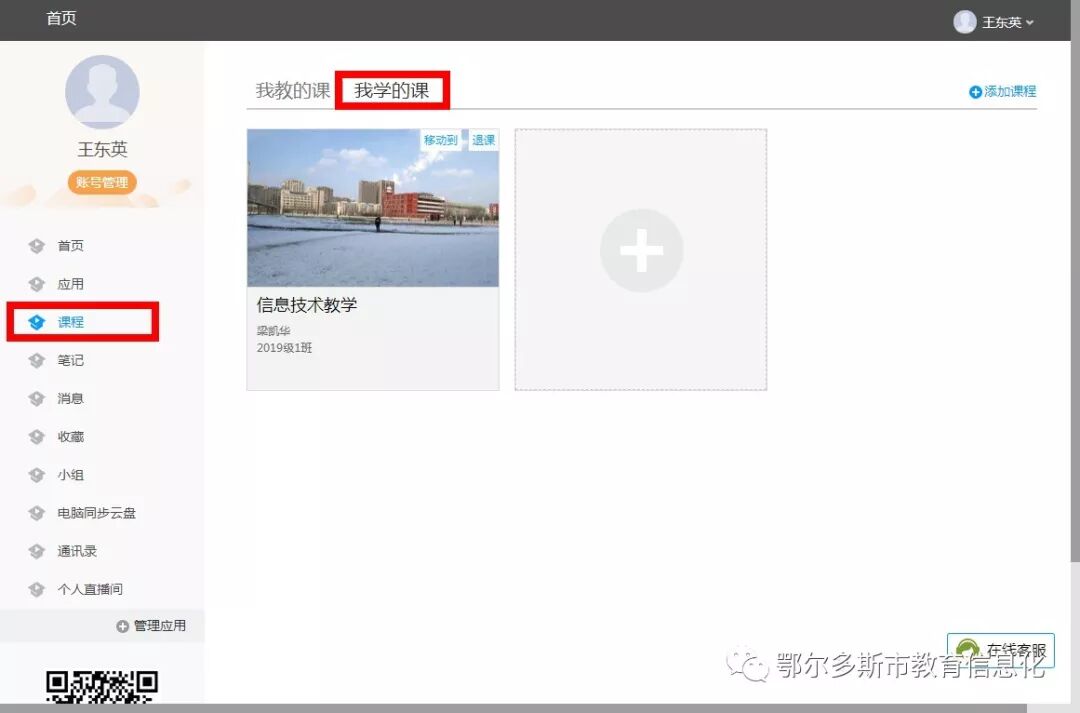Click the QR code image in sidebar
Image resolution: width=1080 pixels, height=713 pixels.
(102, 687)
